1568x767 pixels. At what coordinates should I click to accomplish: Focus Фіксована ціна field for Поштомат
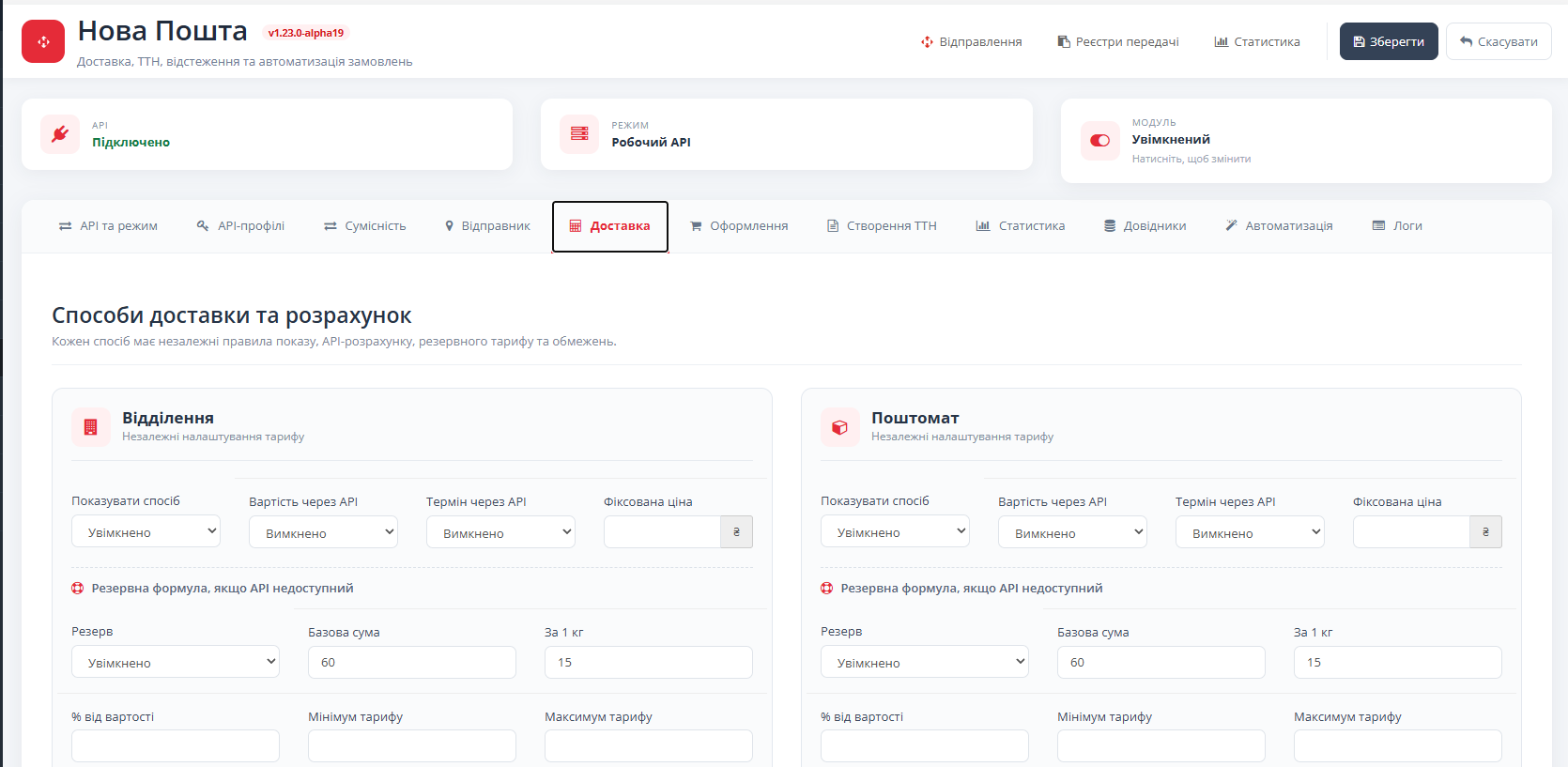(1411, 532)
